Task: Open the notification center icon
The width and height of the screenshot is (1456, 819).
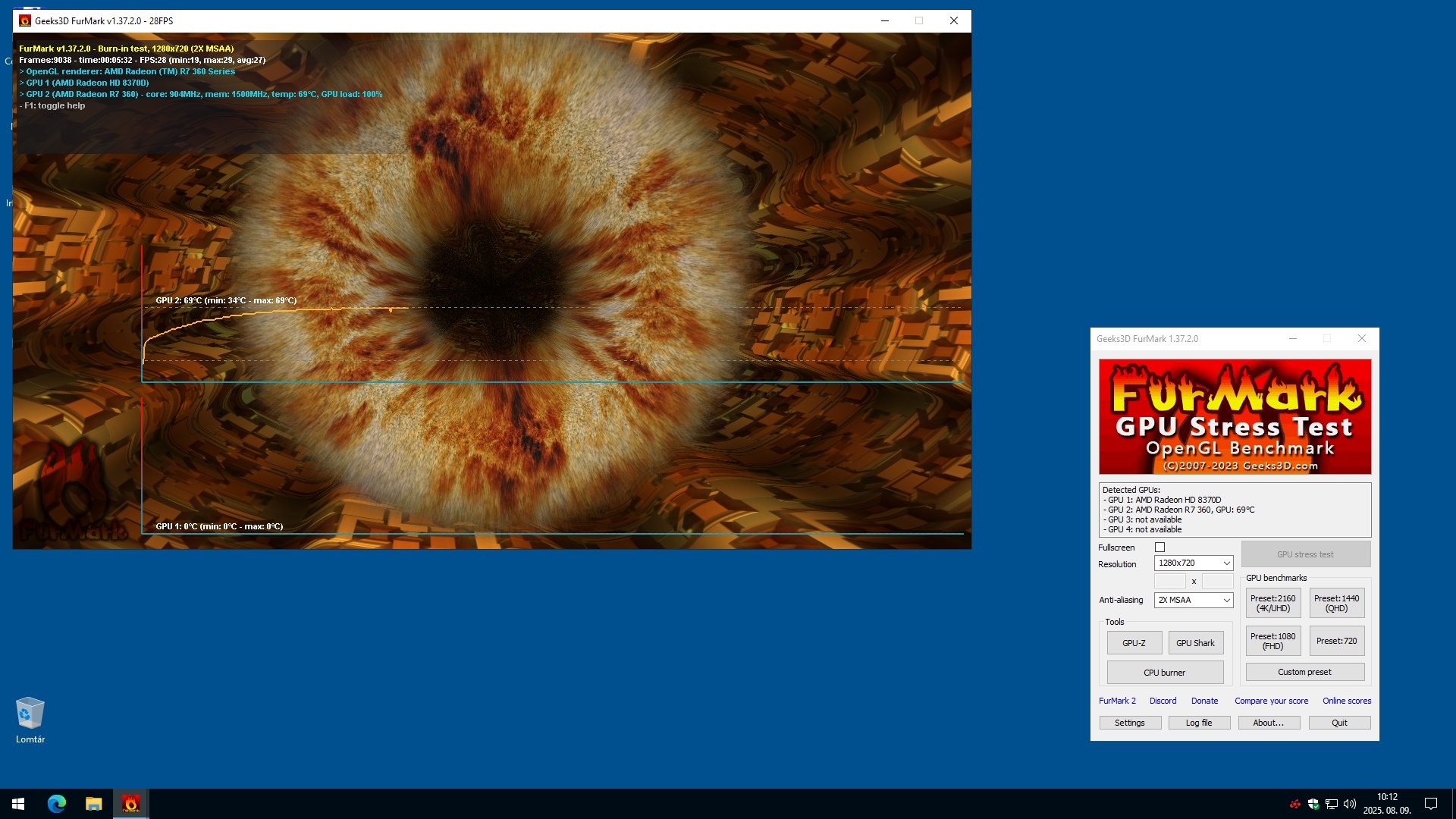Action: pos(1430,804)
